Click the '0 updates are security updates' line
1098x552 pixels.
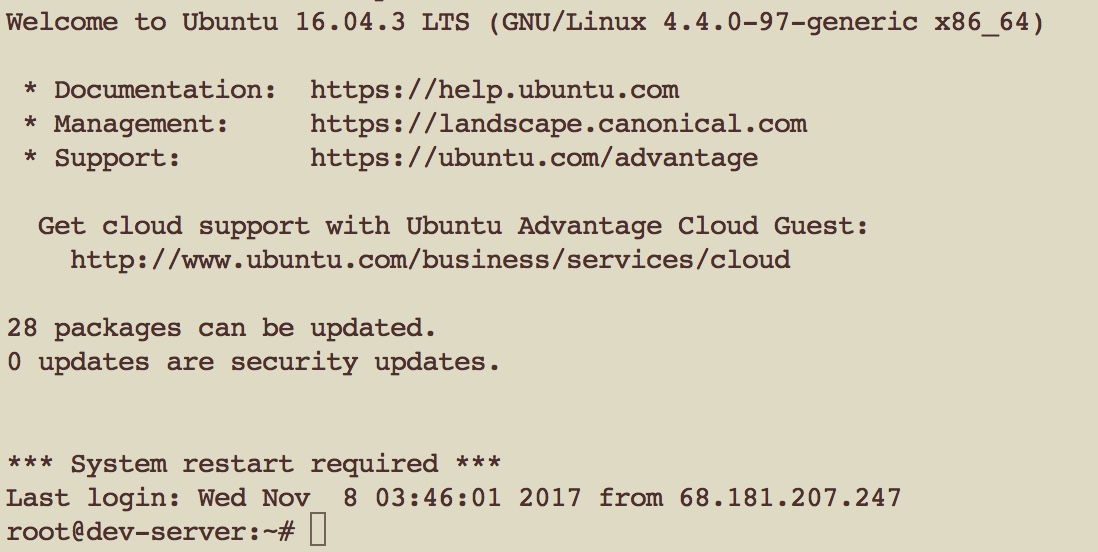(253, 362)
